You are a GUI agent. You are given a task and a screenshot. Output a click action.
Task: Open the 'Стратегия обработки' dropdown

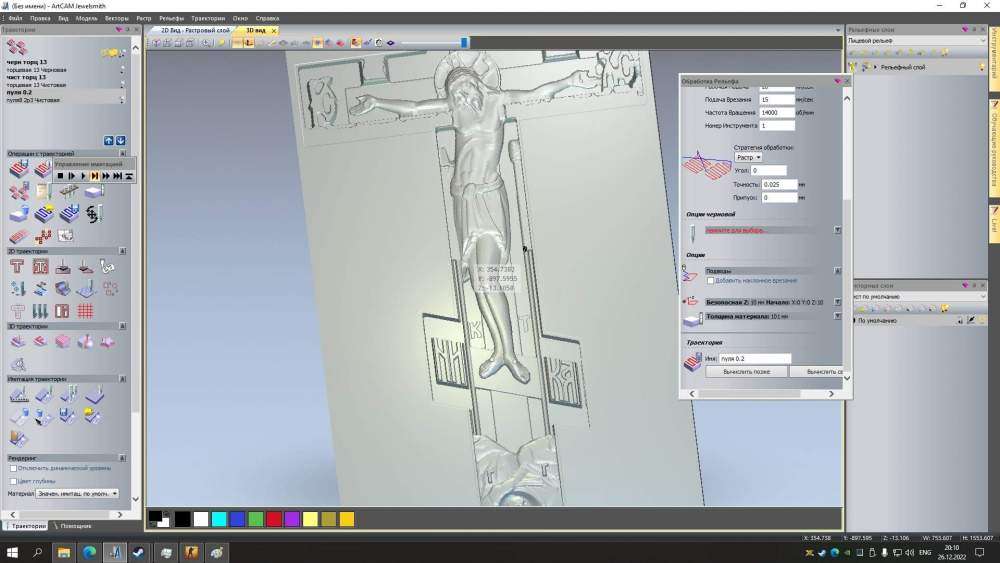(x=749, y=157)
